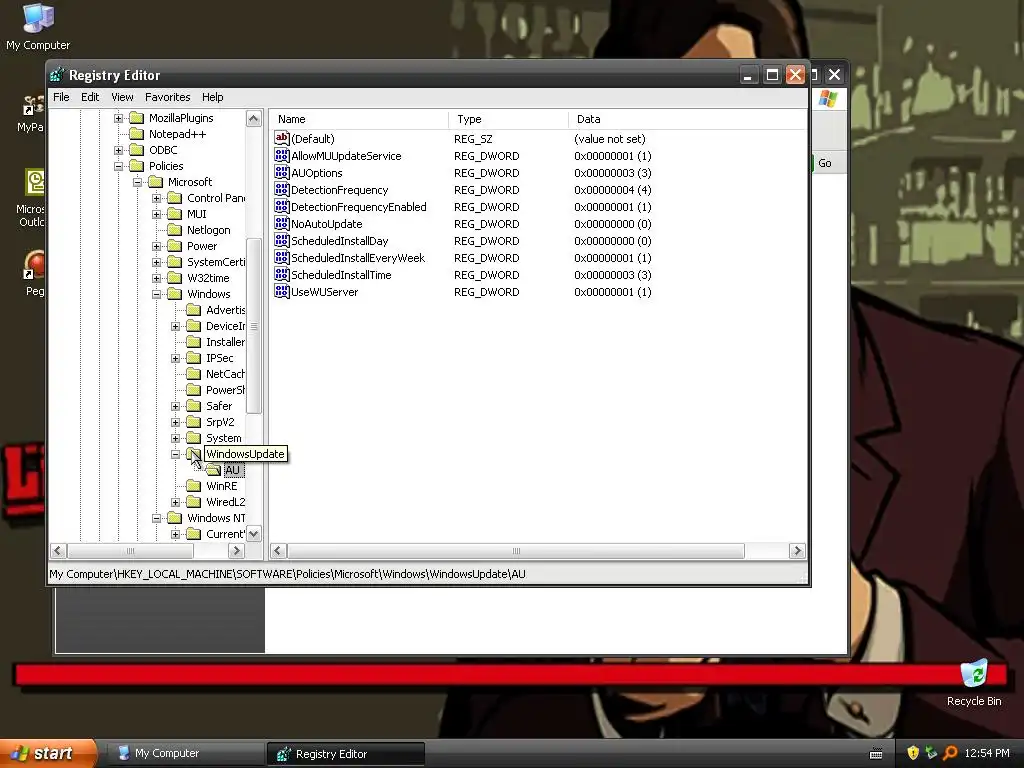Collapse the WindowsUpdate tree node
Viewport: 1024px width, 768px height.
[175, 454]
